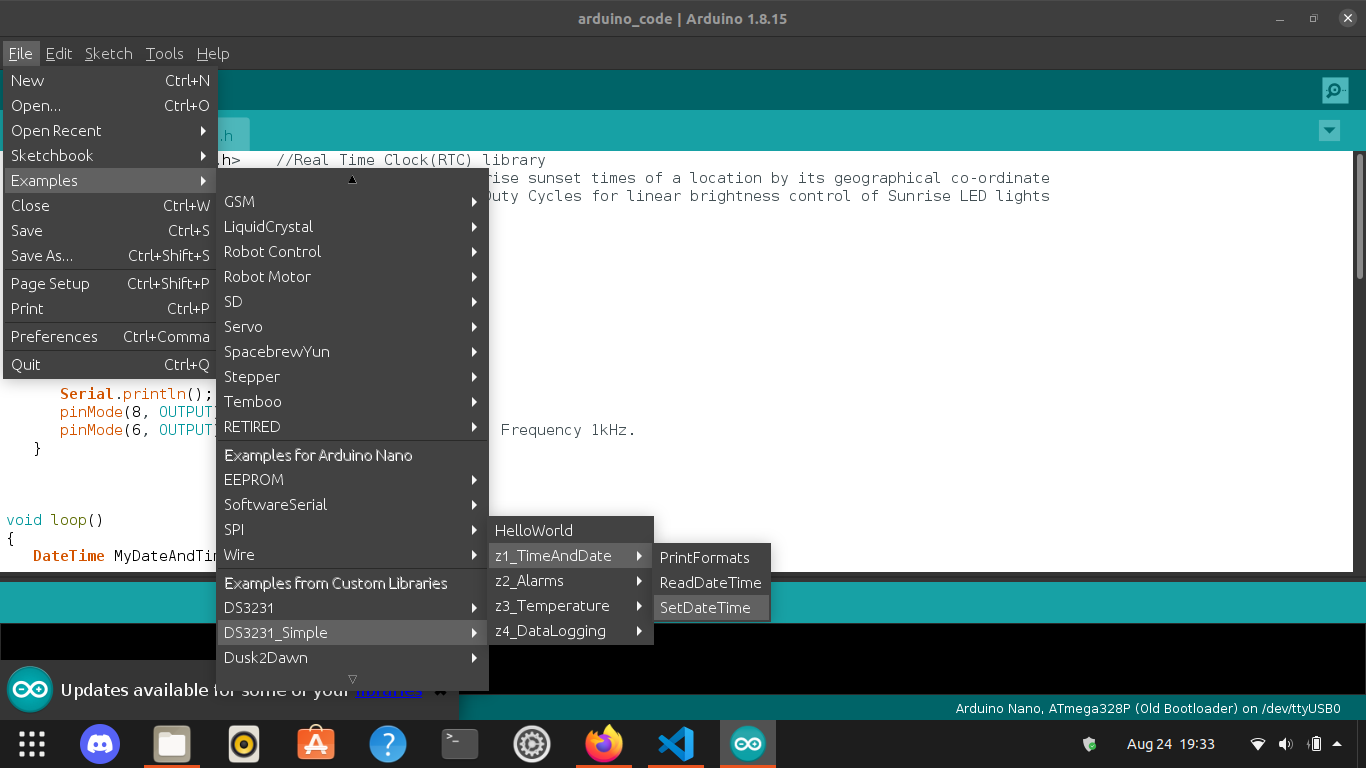Open Preferences from the File menu
Viewport: 1366px width, 768px height.
coord(110,337)
